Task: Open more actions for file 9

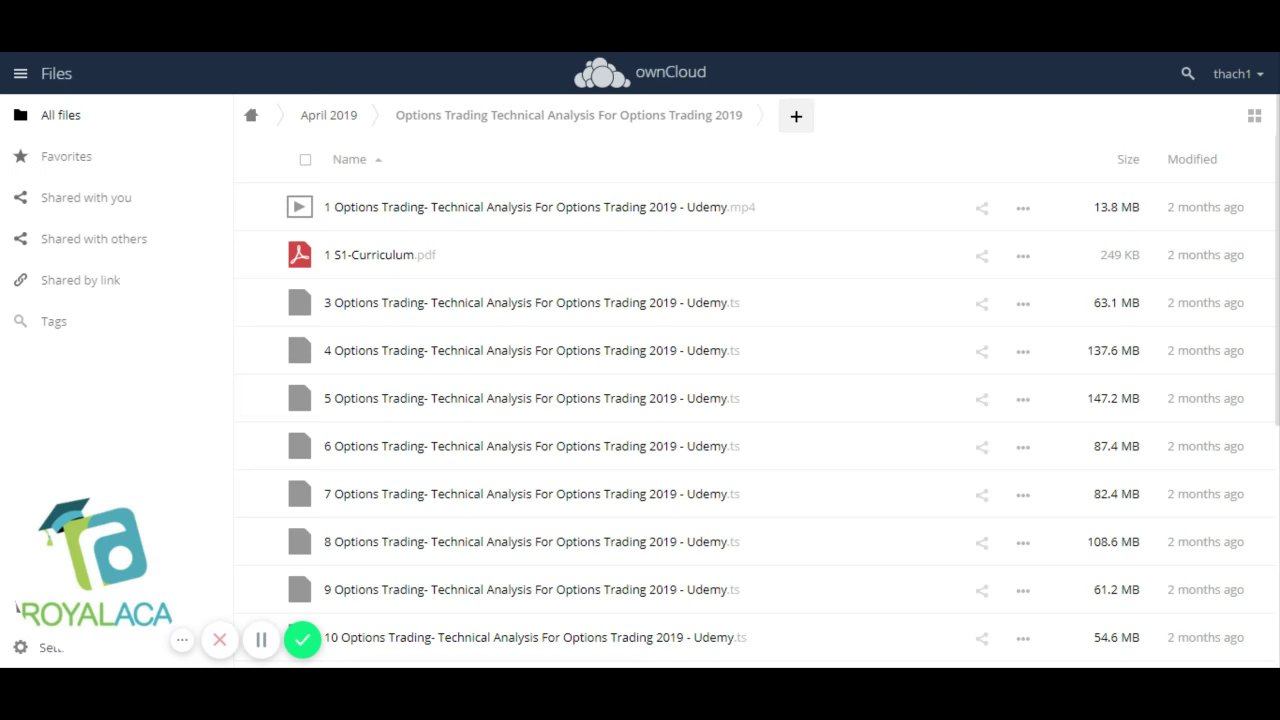Action: coord(1023,591)
